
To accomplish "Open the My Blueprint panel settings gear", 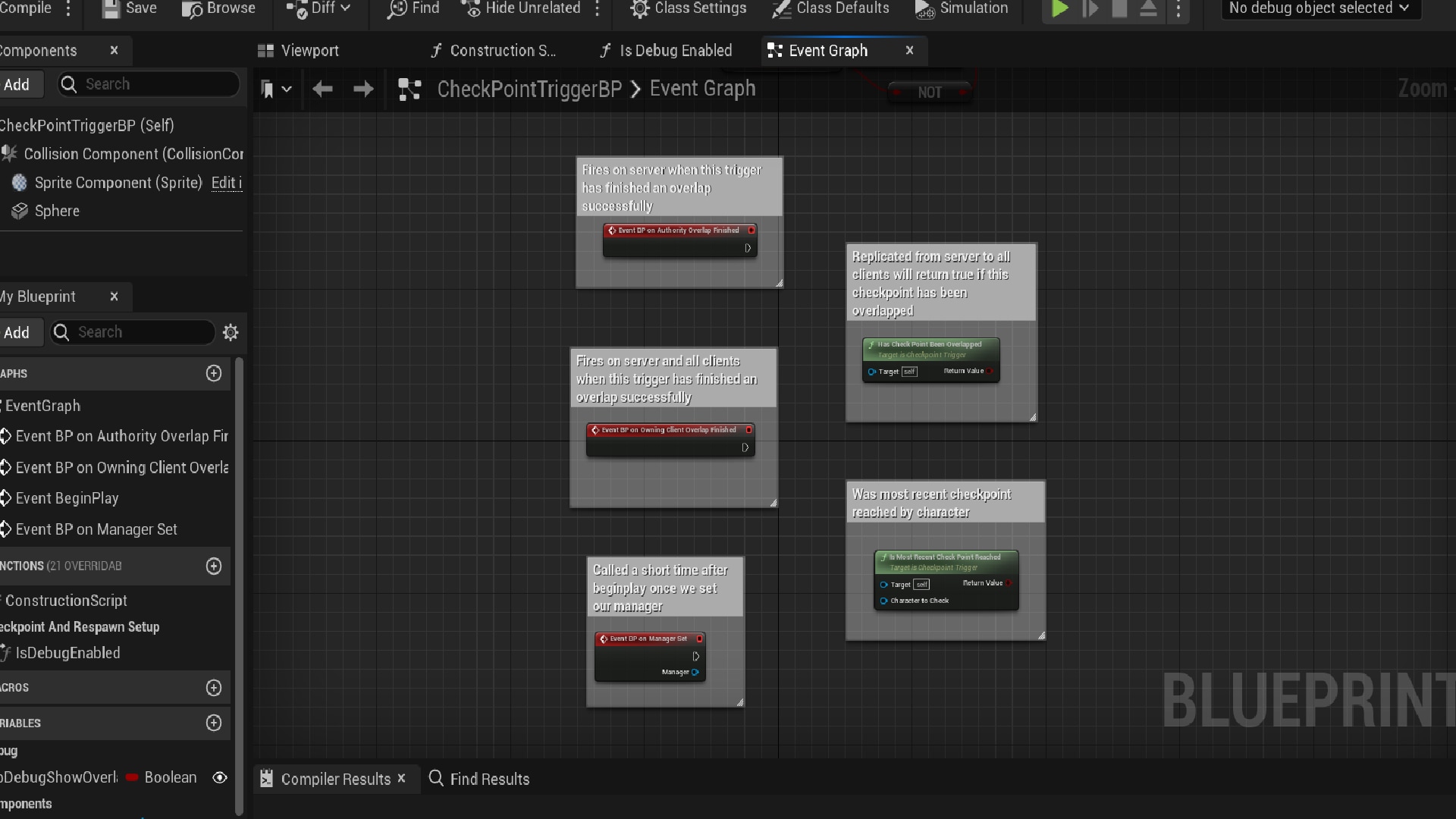I will pyautogui.click(x=231, y=333).
